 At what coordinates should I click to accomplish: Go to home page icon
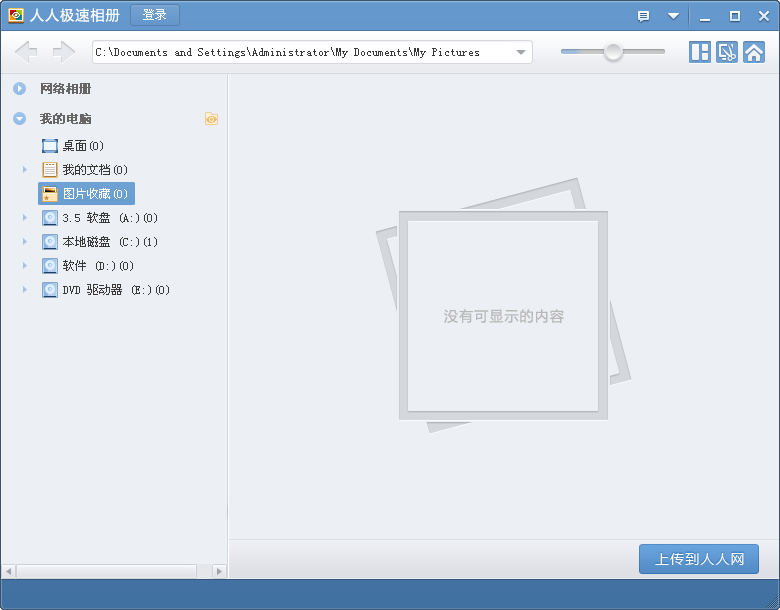point(754,52)
